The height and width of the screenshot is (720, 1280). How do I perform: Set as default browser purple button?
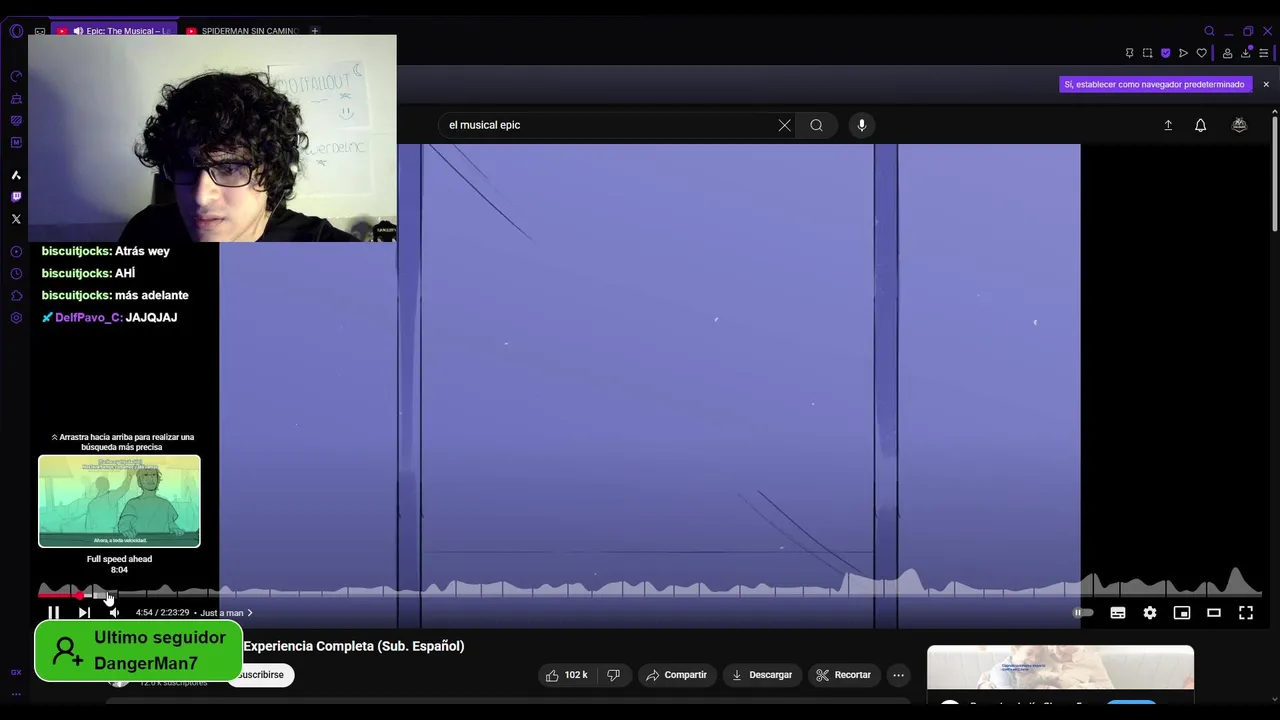pos(1154,84)
